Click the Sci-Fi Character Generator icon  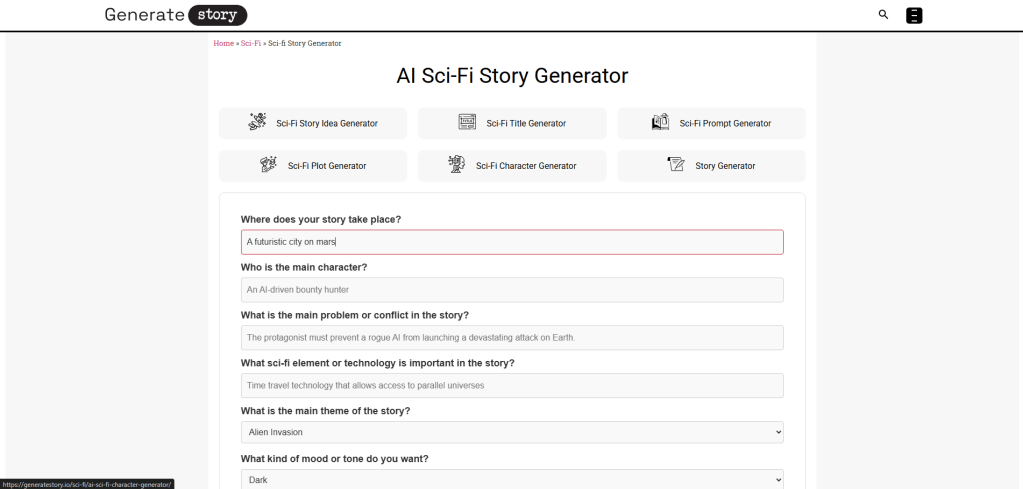click(456, 165)
